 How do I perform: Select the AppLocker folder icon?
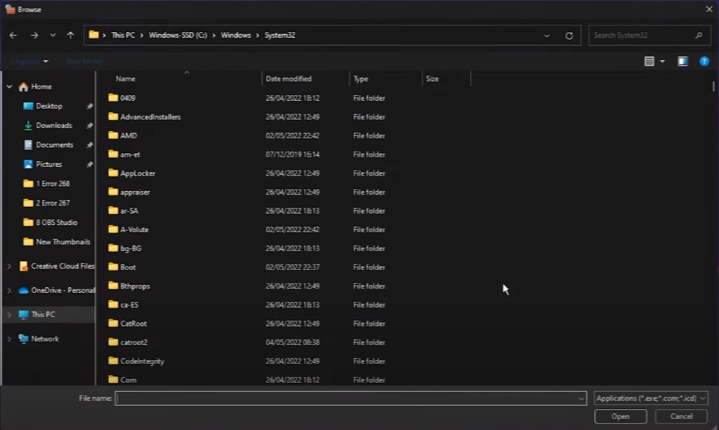click(x=113, y=173)
